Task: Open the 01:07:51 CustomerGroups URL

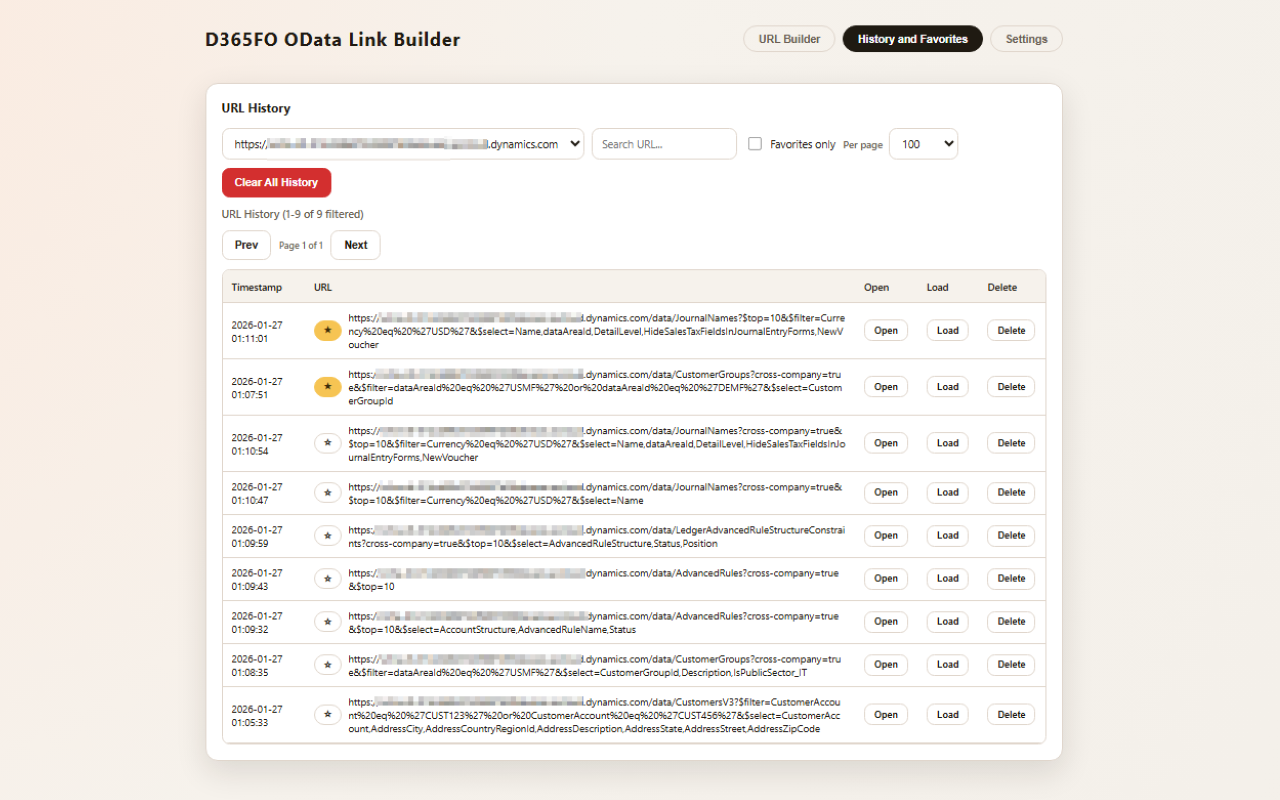Action: click(x=886, y=386)
